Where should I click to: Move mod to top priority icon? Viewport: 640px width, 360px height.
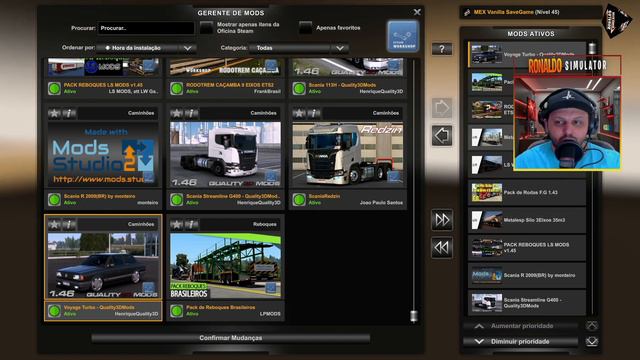pyautogui.click(x=592, y=326)
